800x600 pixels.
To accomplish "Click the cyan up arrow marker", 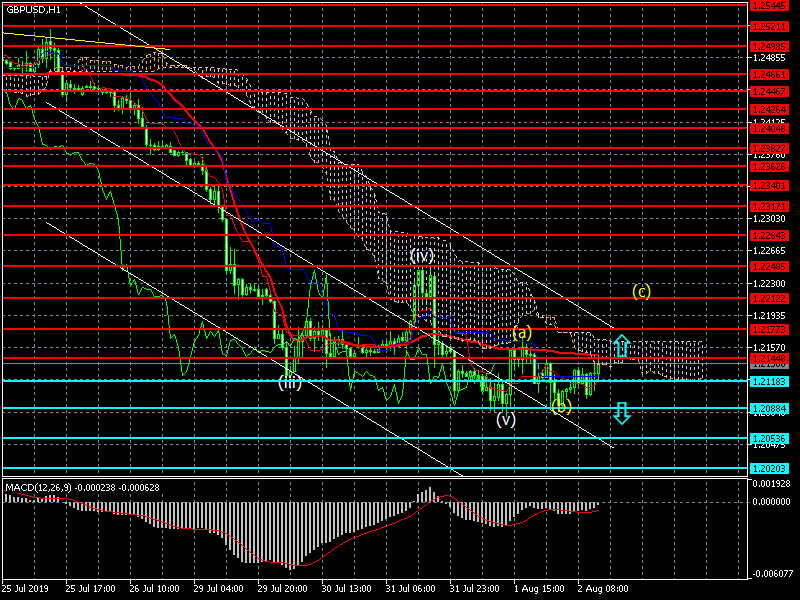I will click(621, 346).
